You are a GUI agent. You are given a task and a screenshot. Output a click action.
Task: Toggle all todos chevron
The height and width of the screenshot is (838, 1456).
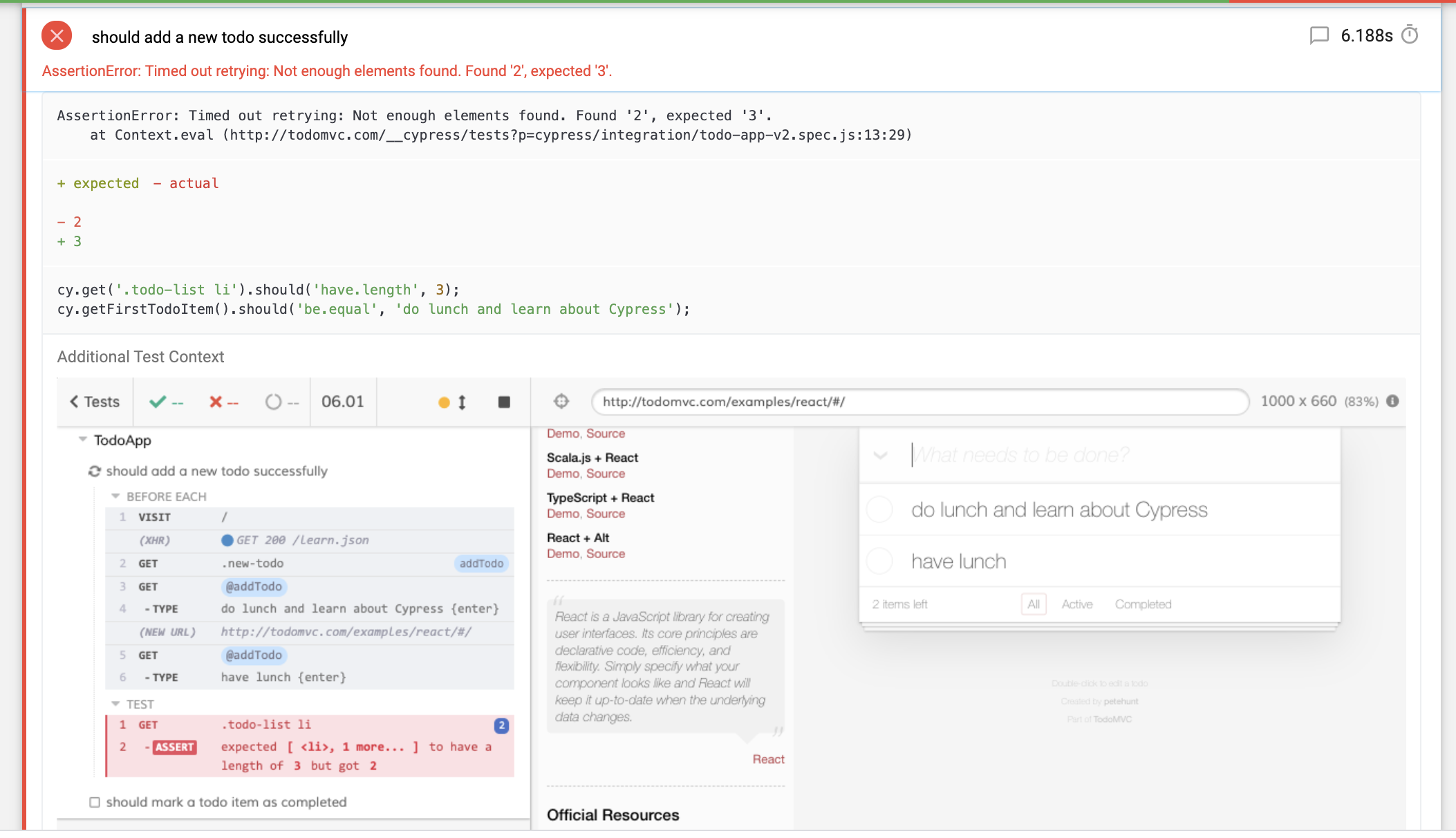tap(880, 455)
